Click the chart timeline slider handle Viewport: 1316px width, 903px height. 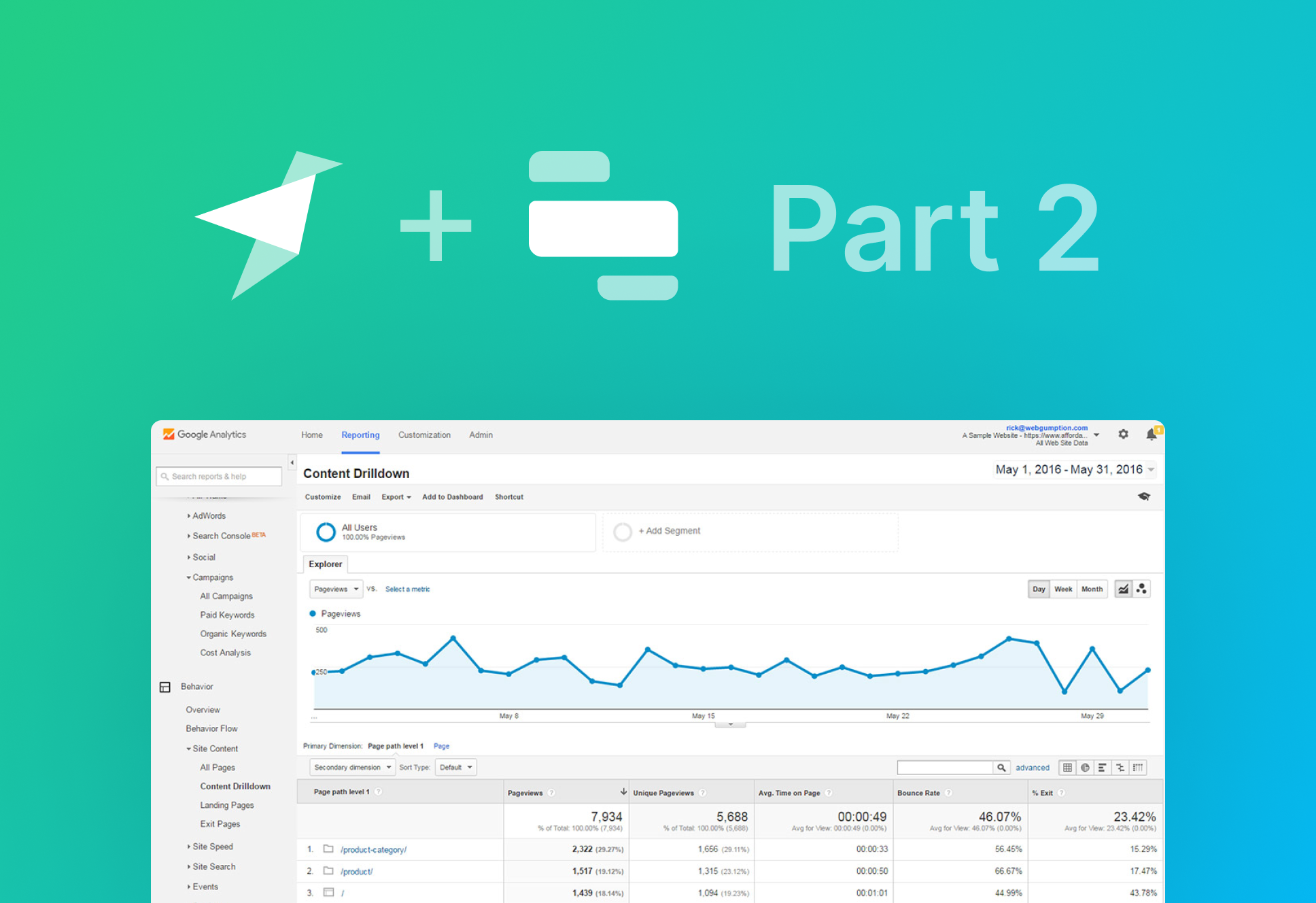730,723
